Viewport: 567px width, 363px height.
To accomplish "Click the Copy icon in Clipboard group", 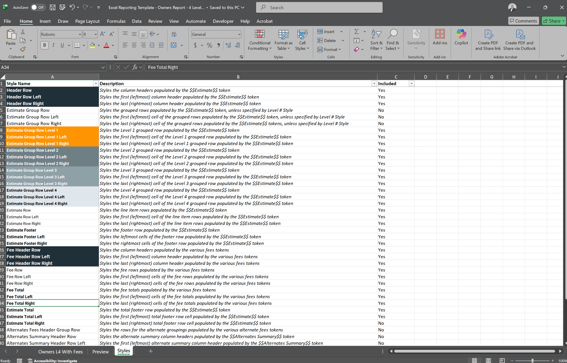I will [x=23, y=40].
